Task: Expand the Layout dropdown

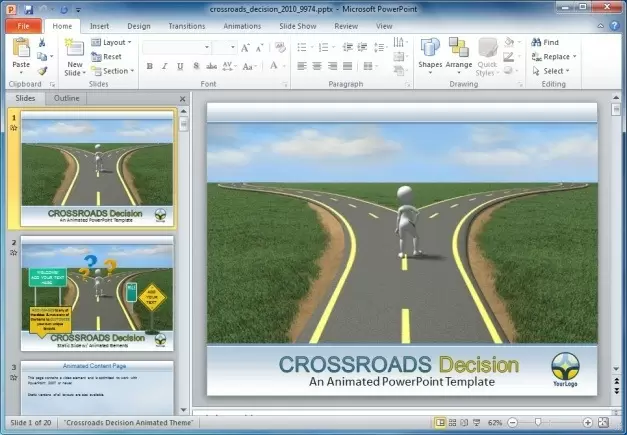Action: 111,42
